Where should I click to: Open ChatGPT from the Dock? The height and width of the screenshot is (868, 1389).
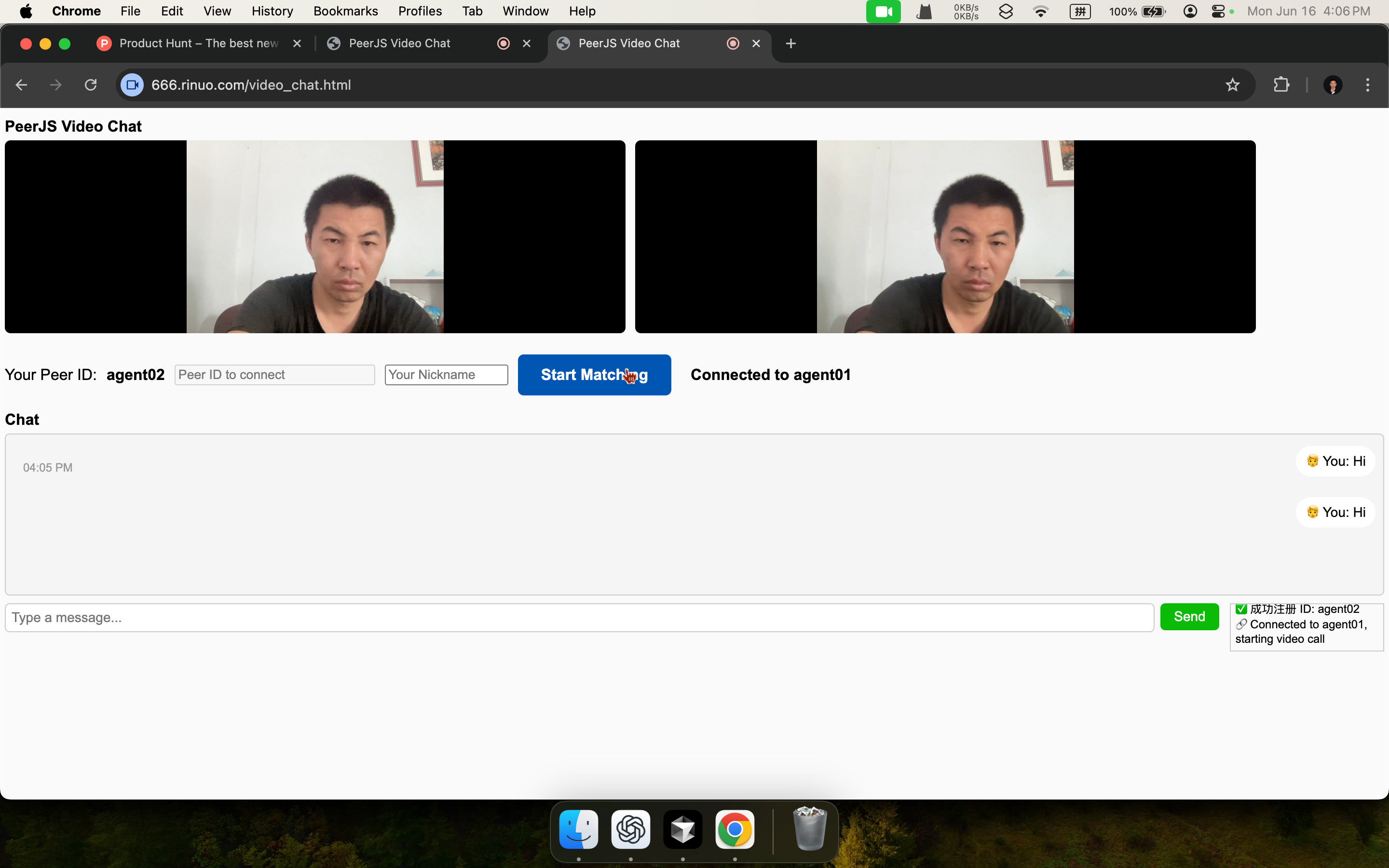tap(630, 829)
